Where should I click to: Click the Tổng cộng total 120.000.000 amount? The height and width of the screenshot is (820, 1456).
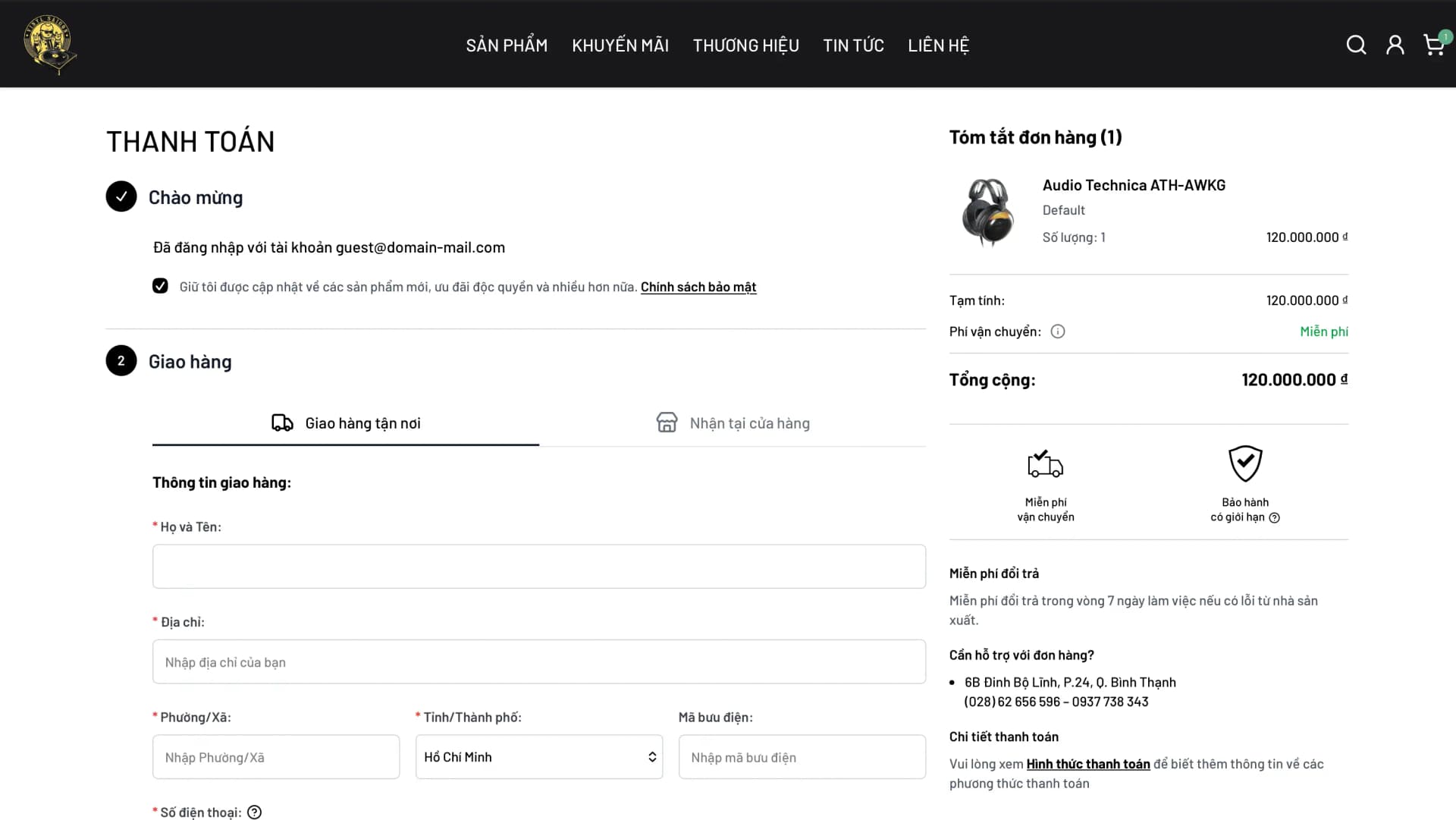1294,380
